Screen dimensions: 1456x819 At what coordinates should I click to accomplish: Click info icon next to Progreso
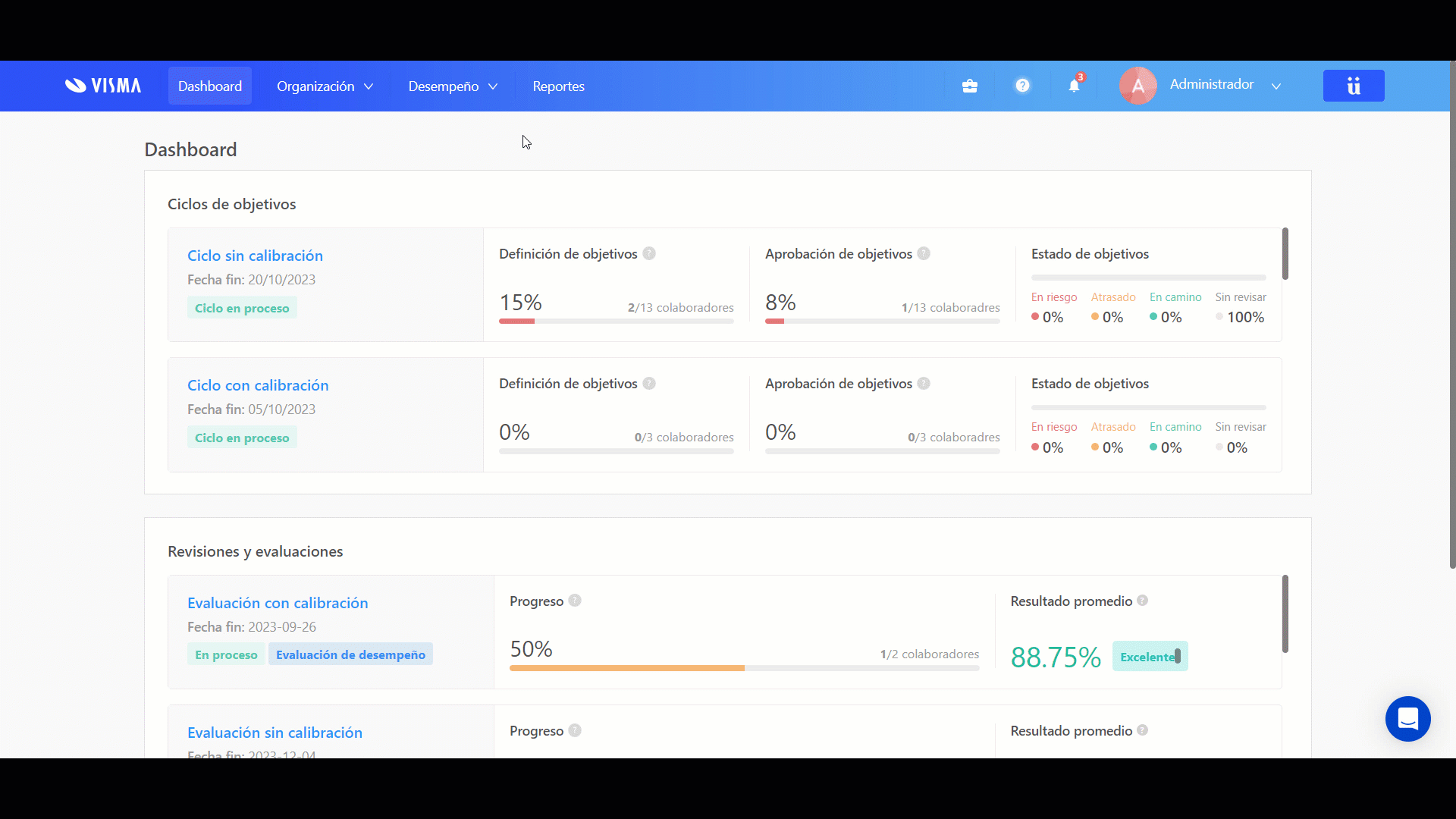tap(575, 601)
